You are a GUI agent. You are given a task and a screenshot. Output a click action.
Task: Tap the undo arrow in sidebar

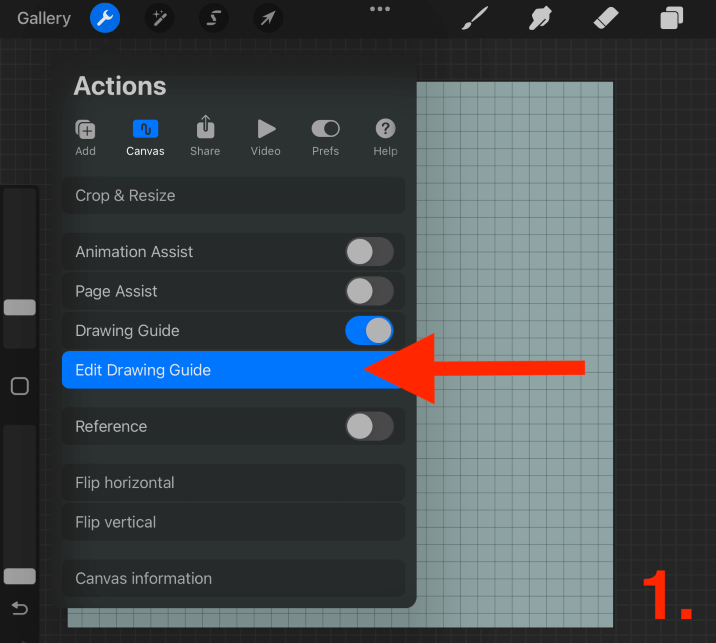(20, 608)
